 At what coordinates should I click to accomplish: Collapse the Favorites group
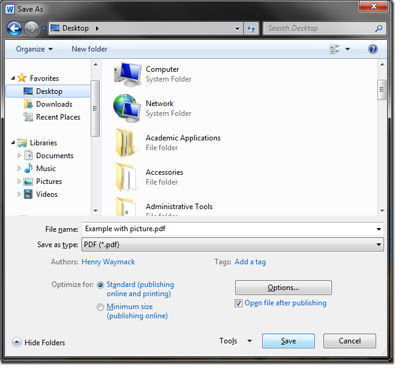[x=13, y=78]
